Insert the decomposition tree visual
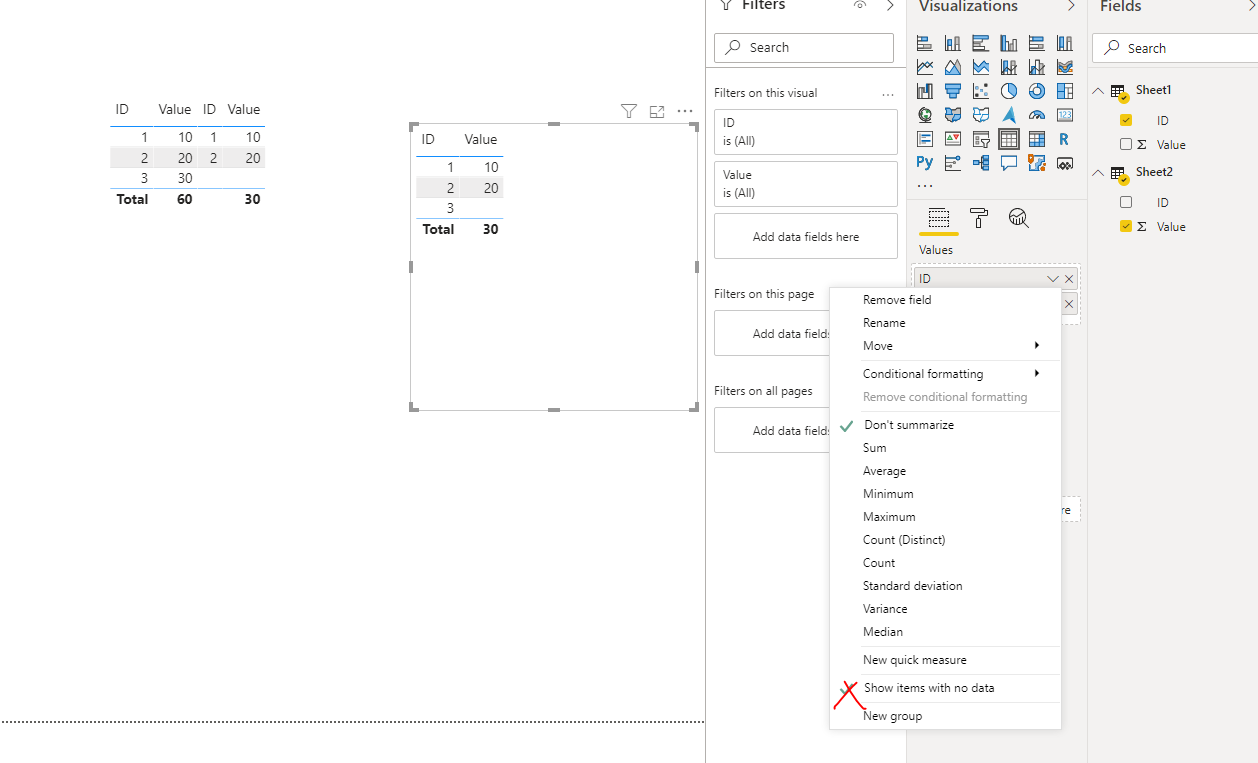1258x763 pixels. coord(980,162)
